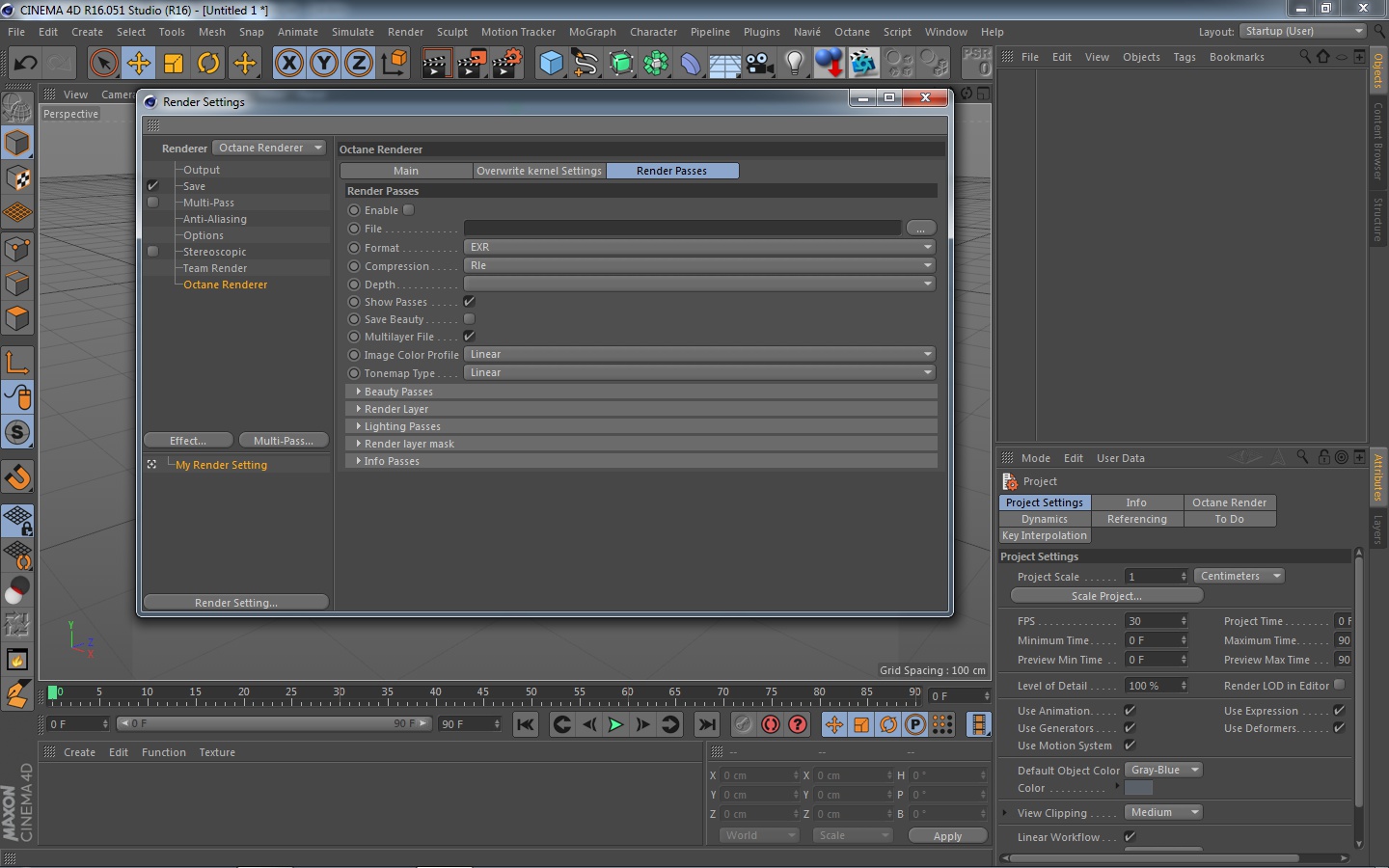Toggle Use Animation checkbox

[1130, 711]
